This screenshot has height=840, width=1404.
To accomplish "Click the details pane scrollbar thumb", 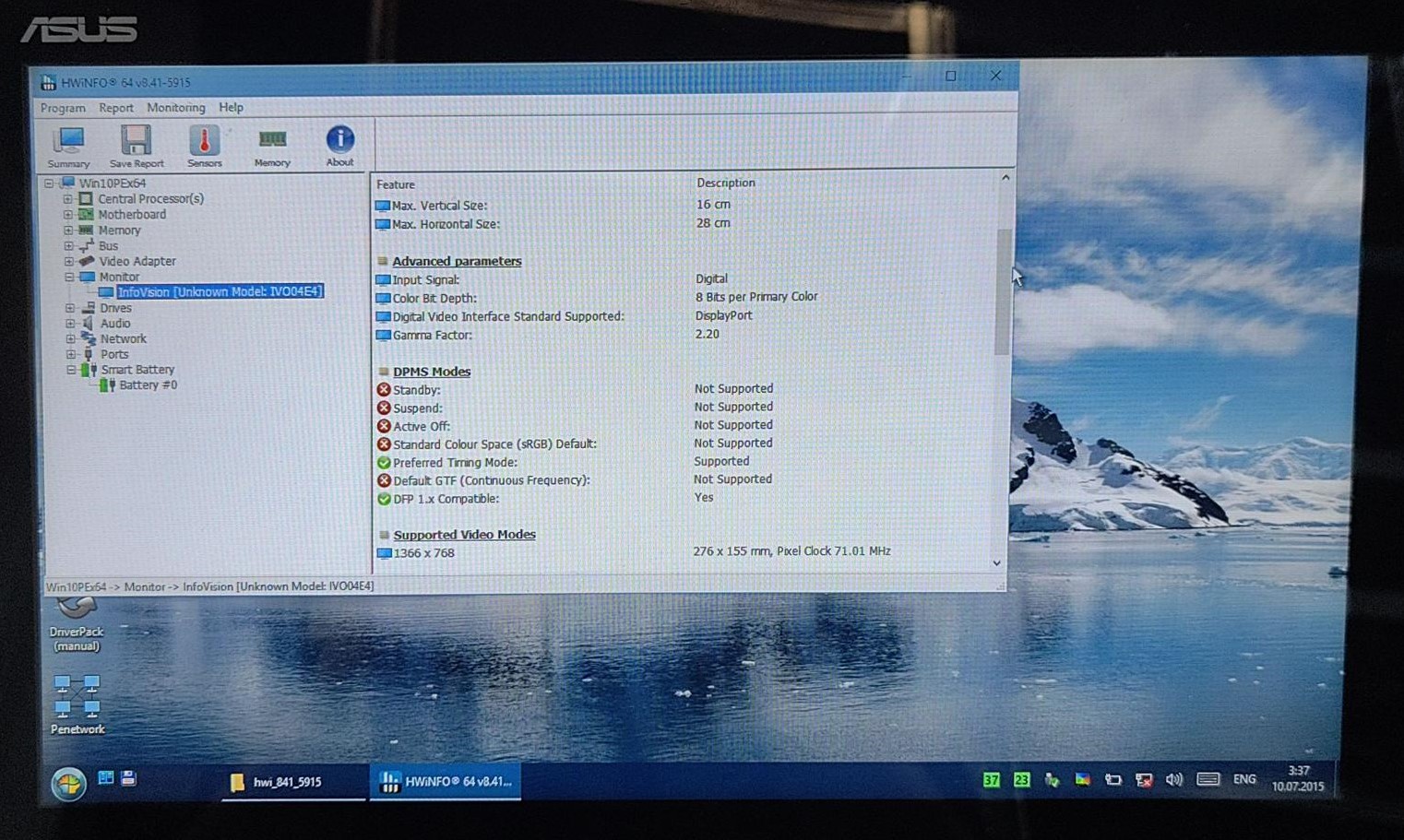I will pyautogui.click(x=1003, y=290).
